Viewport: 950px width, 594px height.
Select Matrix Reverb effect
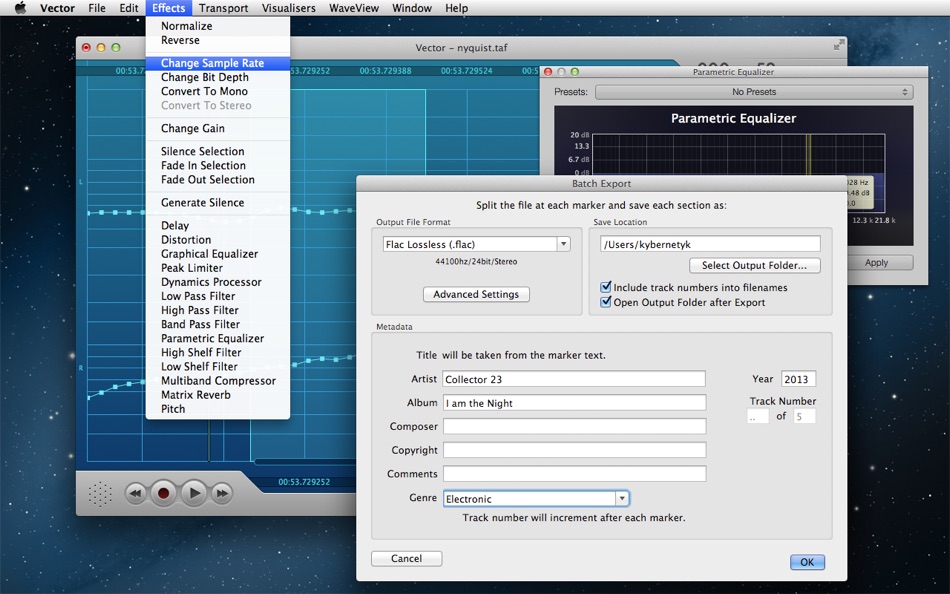click(218, 395)
